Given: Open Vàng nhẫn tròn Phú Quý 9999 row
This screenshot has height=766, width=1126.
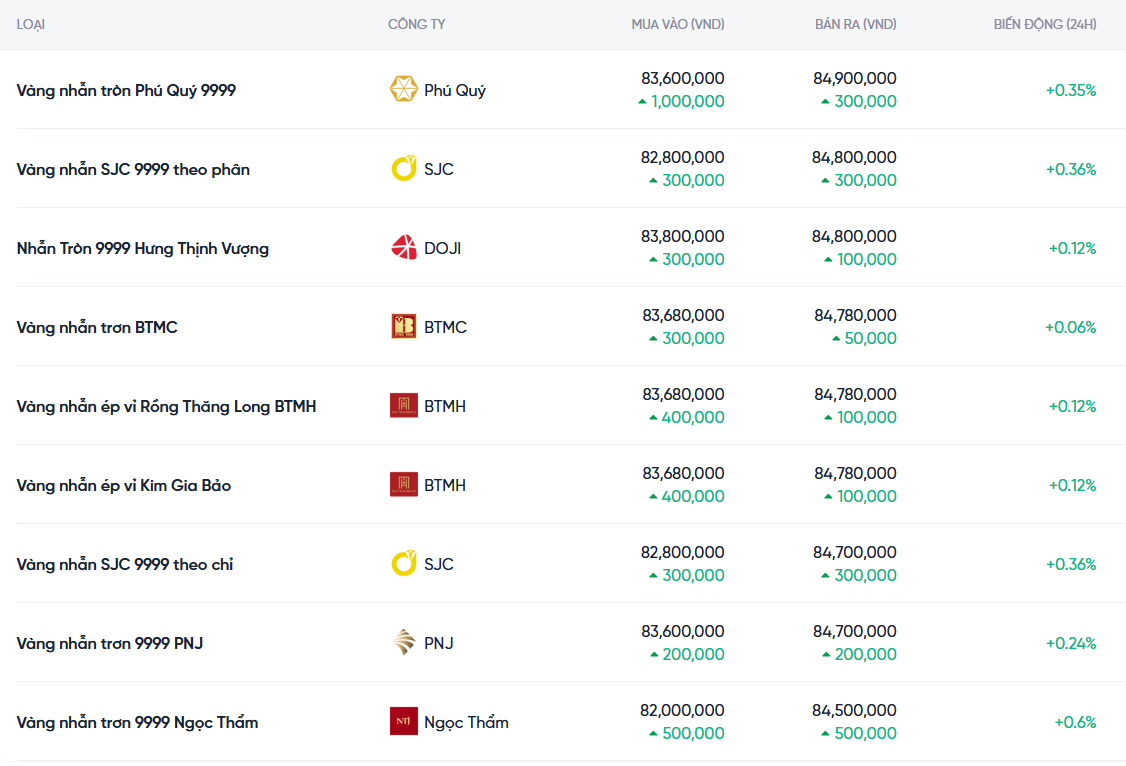Looking at the screenshot, I should tap(126, 90).
